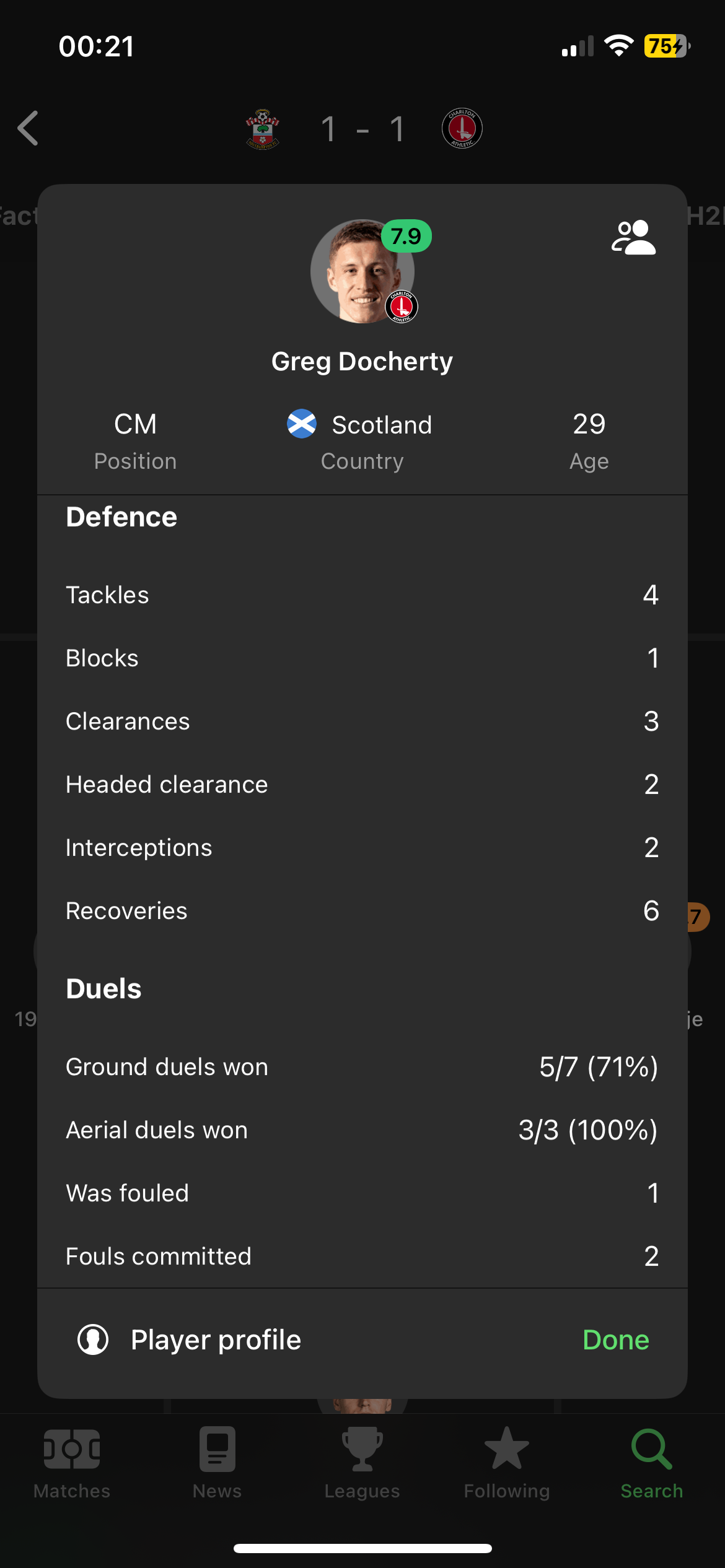Tap the Tackles stat row
The height and width of the screenshot is (1568, 725).
(362, 595)
